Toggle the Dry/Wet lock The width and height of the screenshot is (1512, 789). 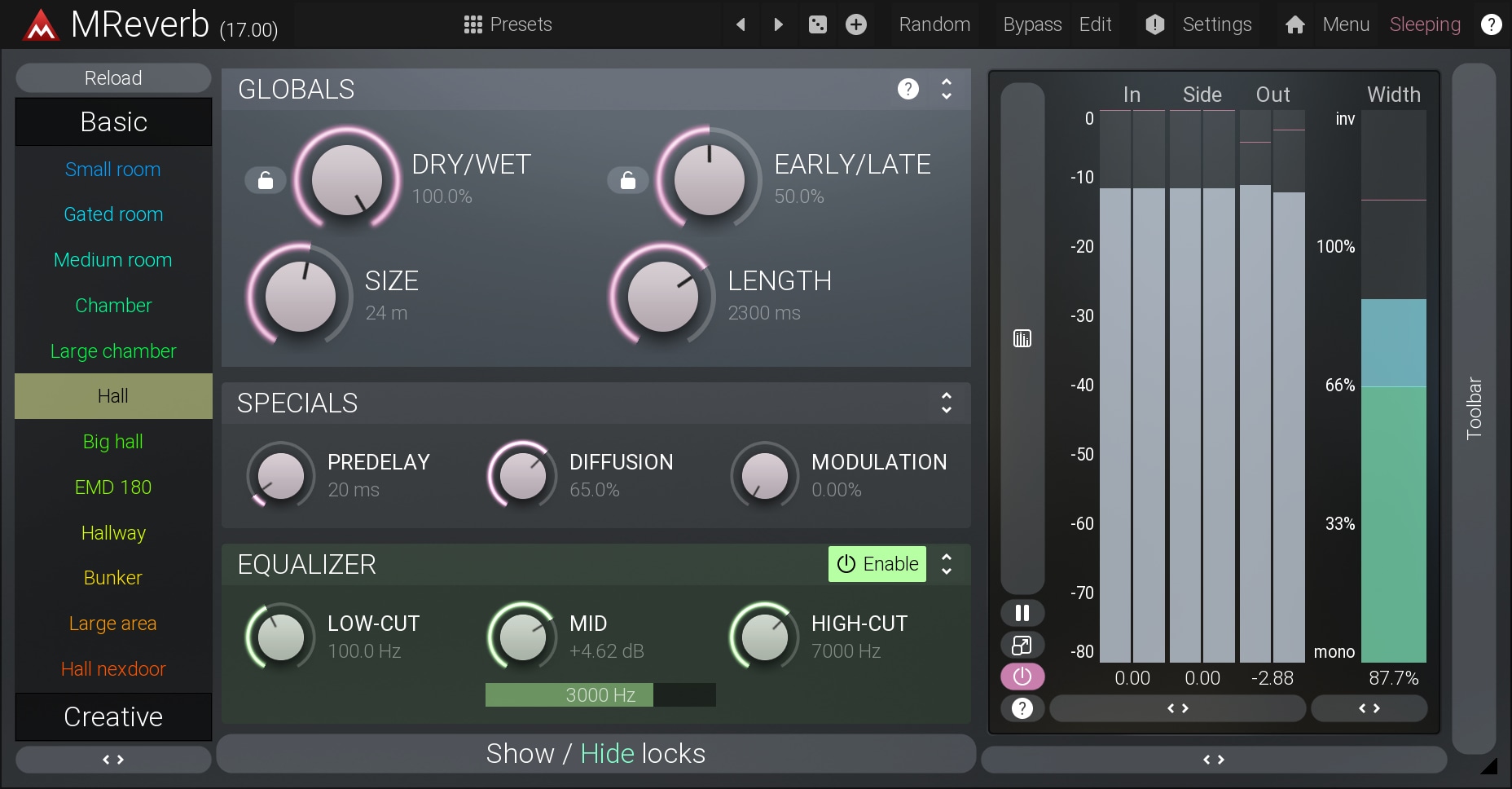266,180
